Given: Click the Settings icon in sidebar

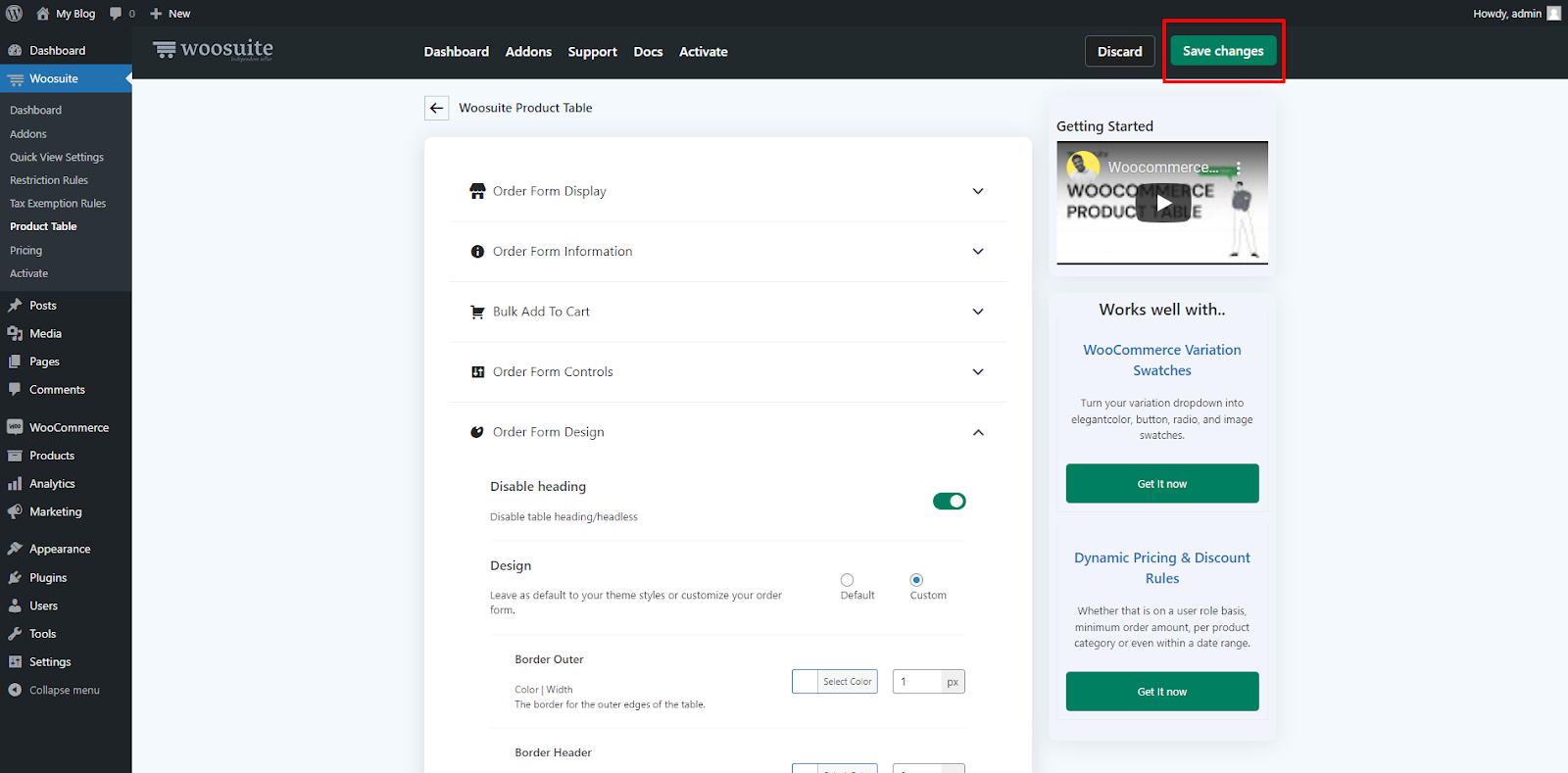Looking at the screenshot, I should pos(15,662).
